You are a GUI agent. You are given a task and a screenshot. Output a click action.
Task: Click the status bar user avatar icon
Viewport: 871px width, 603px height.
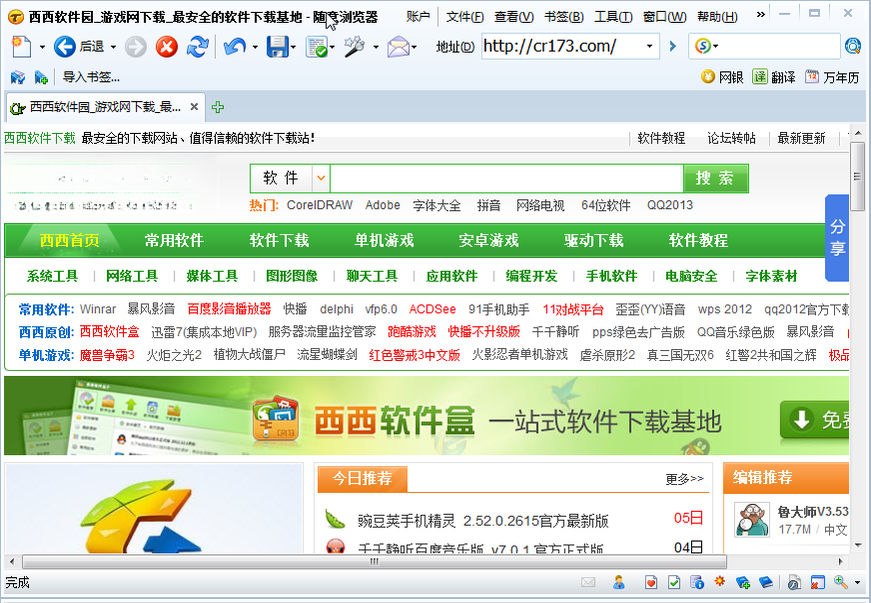tap(619, 582)
